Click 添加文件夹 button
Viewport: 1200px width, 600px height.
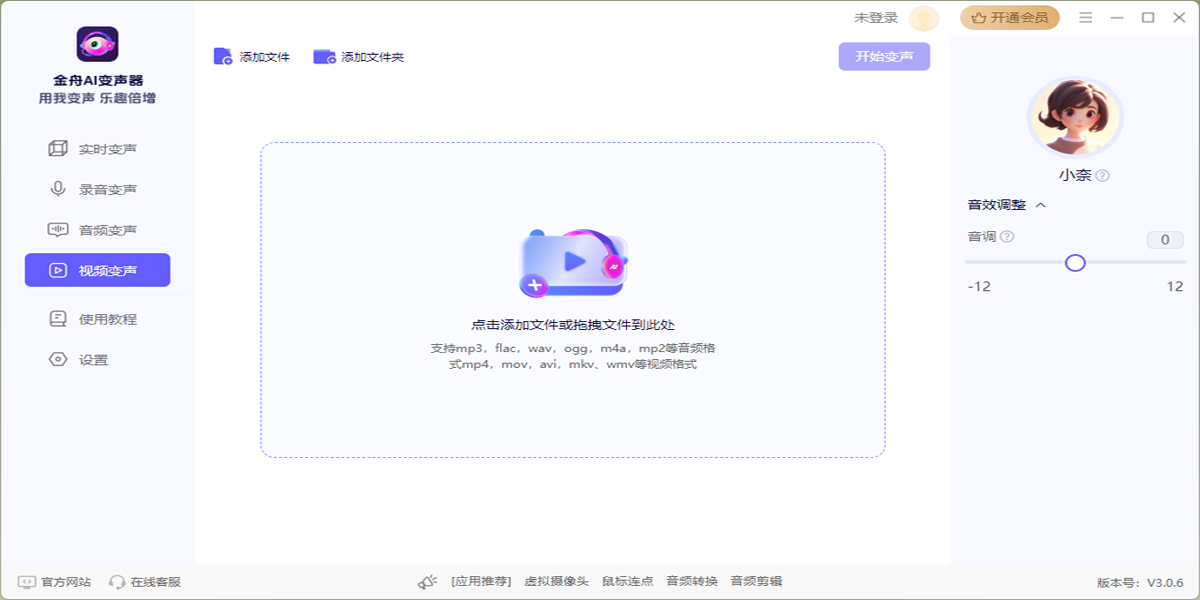tap(359, 57)
